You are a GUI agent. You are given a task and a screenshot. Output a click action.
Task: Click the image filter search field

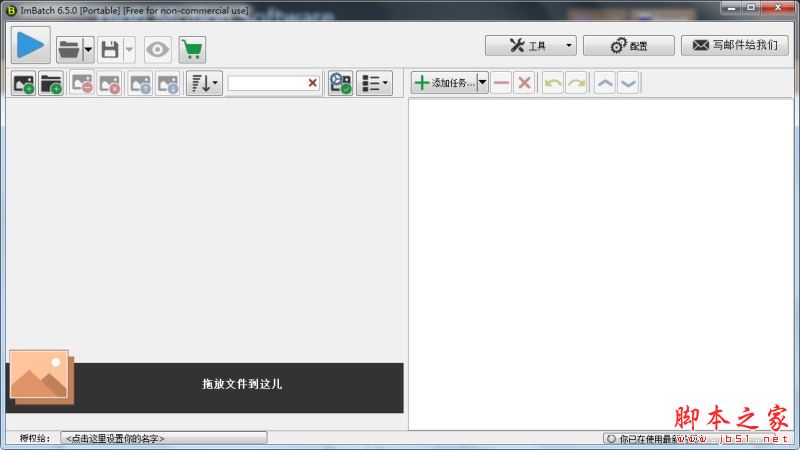[267, 83]
